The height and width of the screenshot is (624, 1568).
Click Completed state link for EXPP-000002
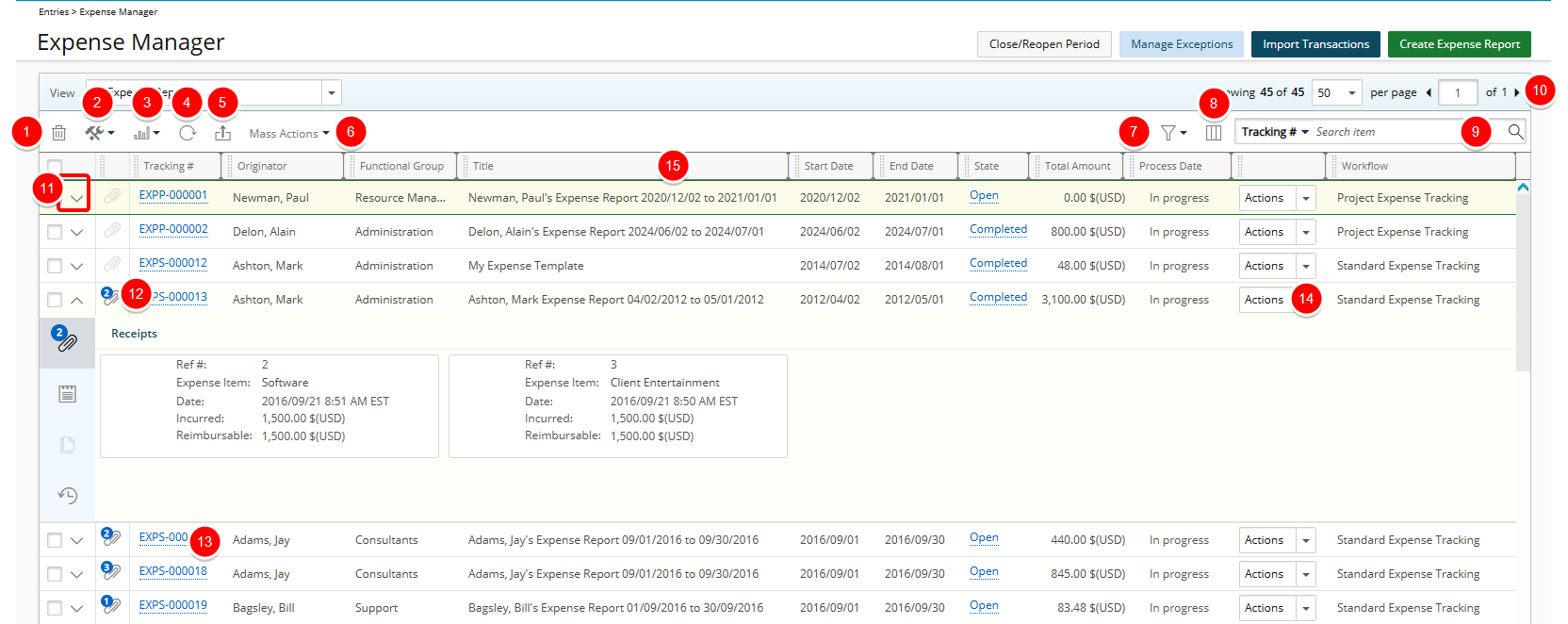pos(998,229)
